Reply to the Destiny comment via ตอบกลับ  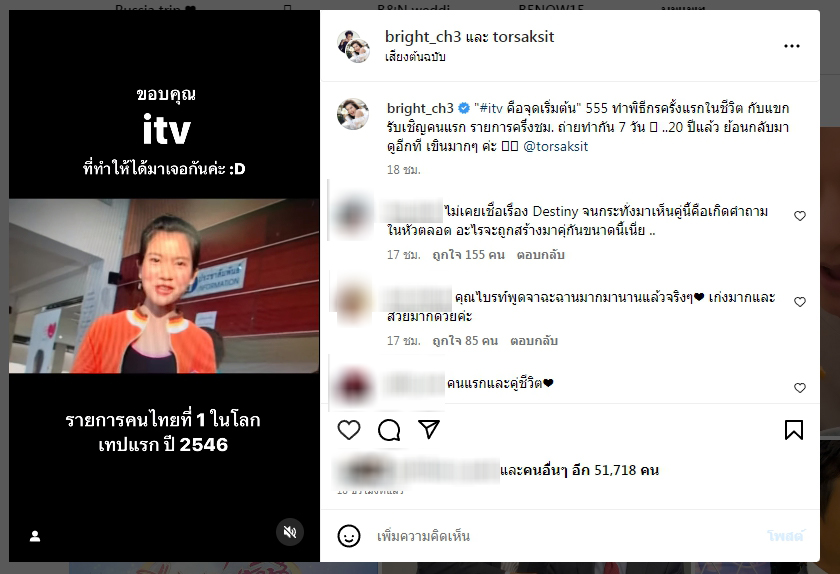tap(540, 255)
